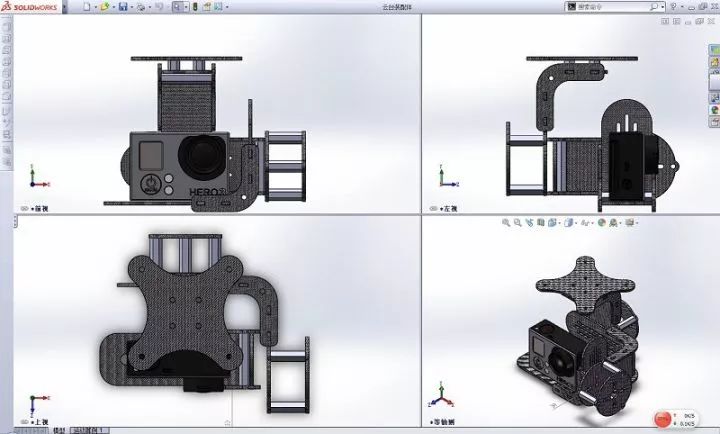Image resolution: width=720 pixels, height=434 pixels.
Task: Open the Options icon in top toolbar
Action: 219,7
